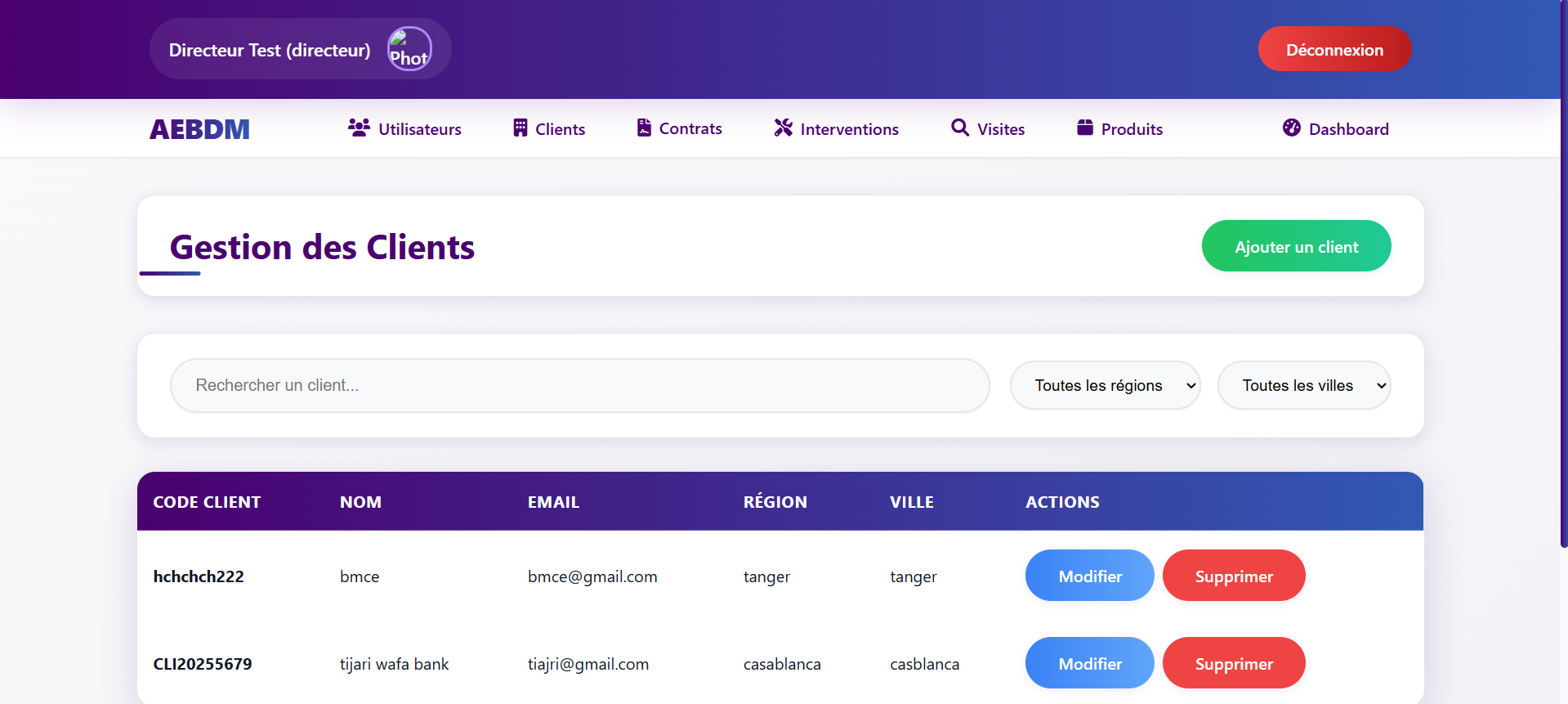Focus the Rechercher un client search field
Image resolution: width=1568 pixels, height=704 pixels.
579,385
